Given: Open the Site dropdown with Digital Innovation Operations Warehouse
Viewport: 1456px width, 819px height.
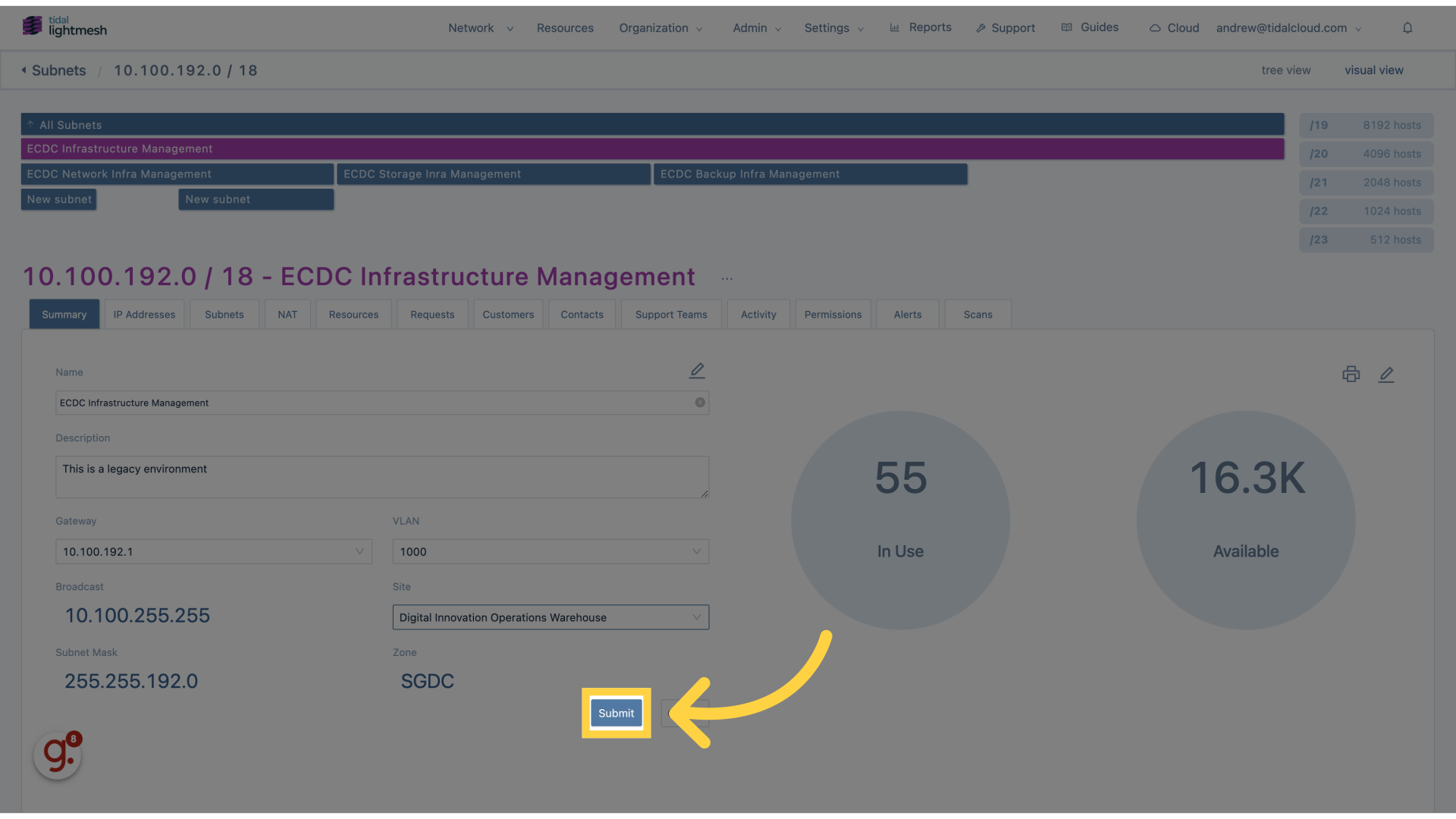Looking at the screenshot, I should [551, 617].
